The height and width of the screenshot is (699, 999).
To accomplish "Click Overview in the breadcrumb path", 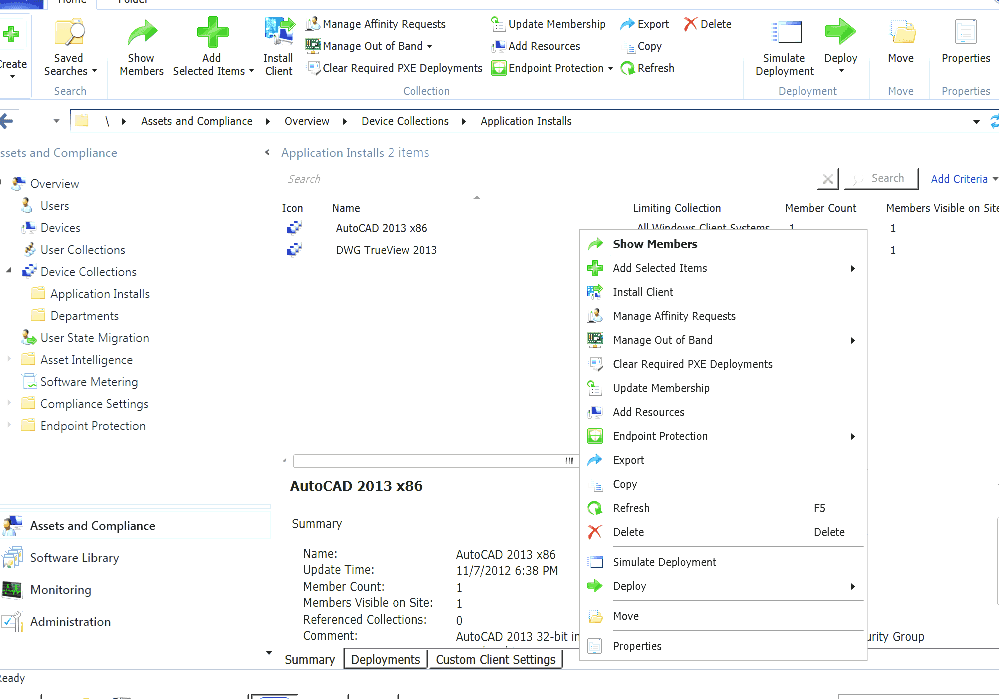I will [x=307, y=121].
